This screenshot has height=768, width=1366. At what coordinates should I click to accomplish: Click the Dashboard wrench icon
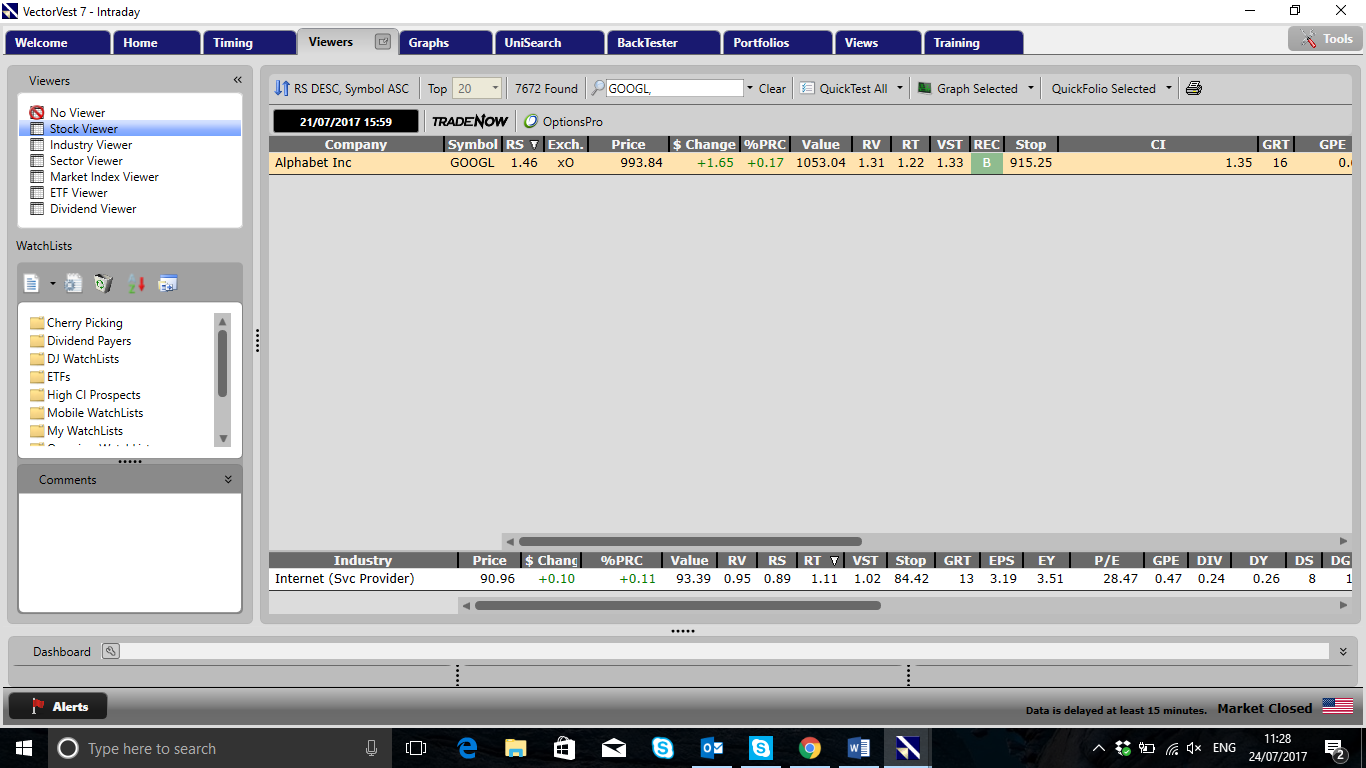110,651
